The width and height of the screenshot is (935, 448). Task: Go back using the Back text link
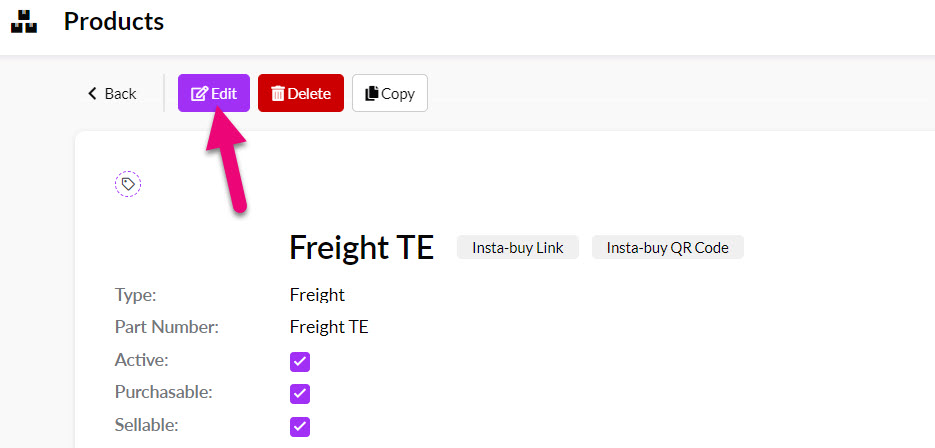(x=120, y=94)
